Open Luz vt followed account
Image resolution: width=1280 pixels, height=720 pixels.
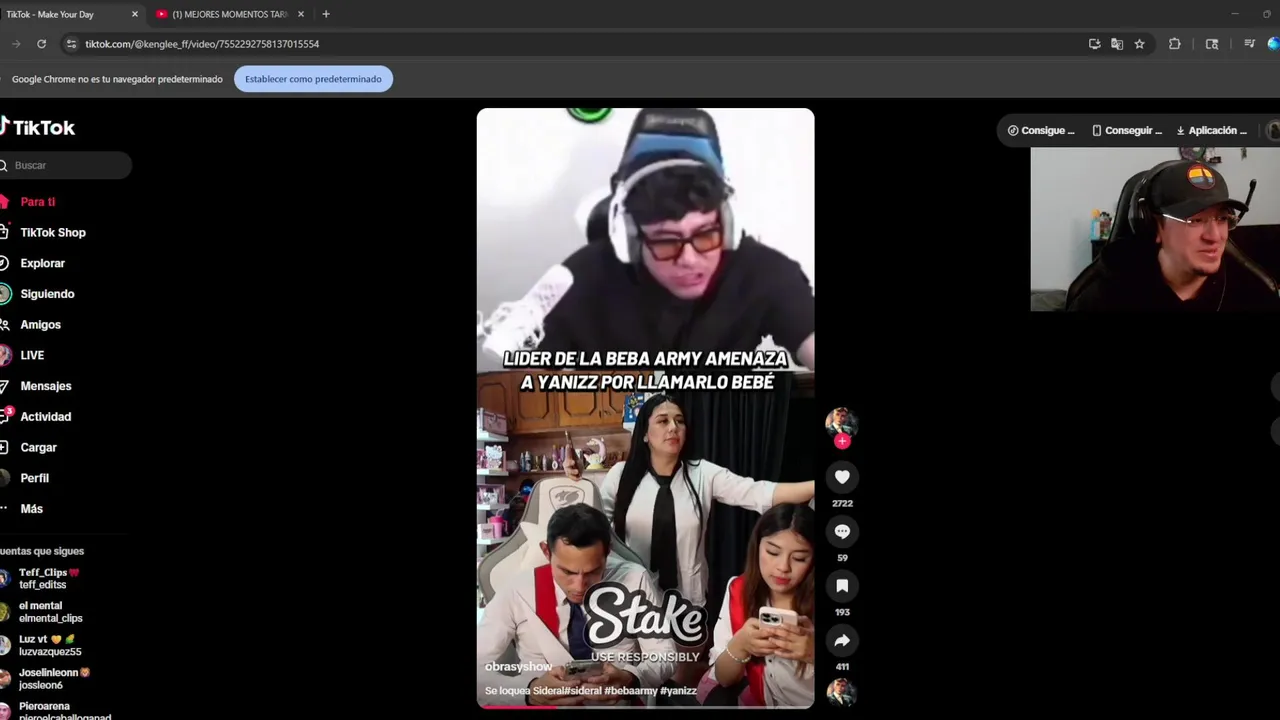point(50,645)
